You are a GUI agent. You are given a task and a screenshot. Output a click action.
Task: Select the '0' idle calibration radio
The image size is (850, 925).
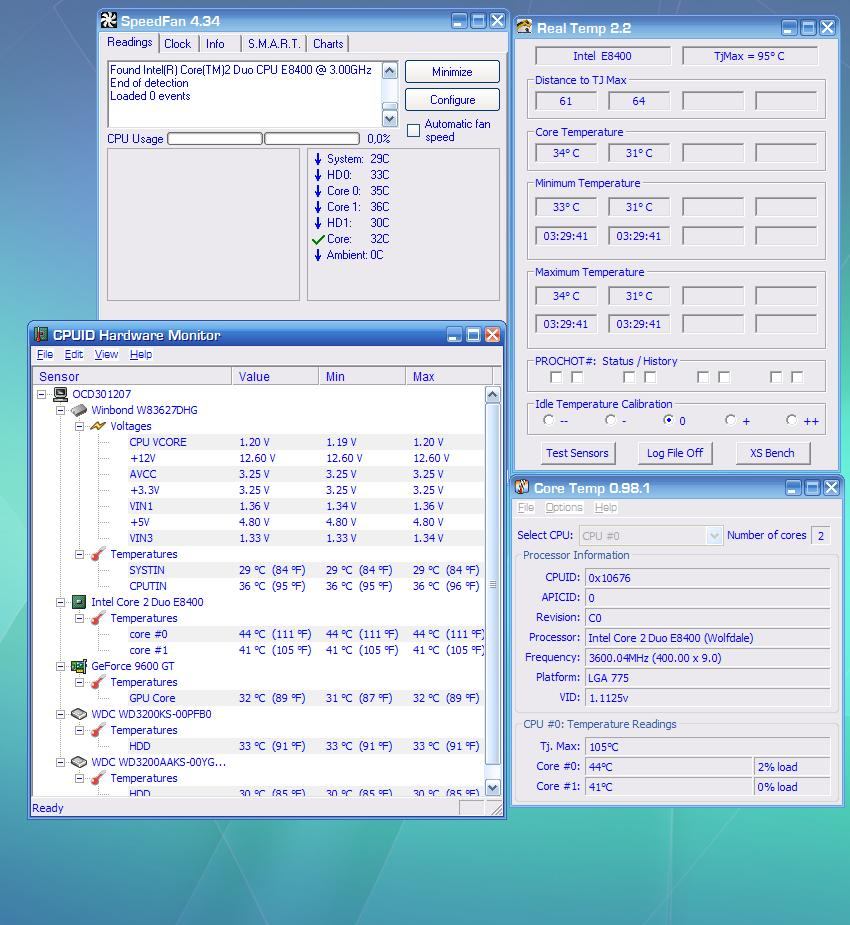pyautogui.click(x=668, y=420)
